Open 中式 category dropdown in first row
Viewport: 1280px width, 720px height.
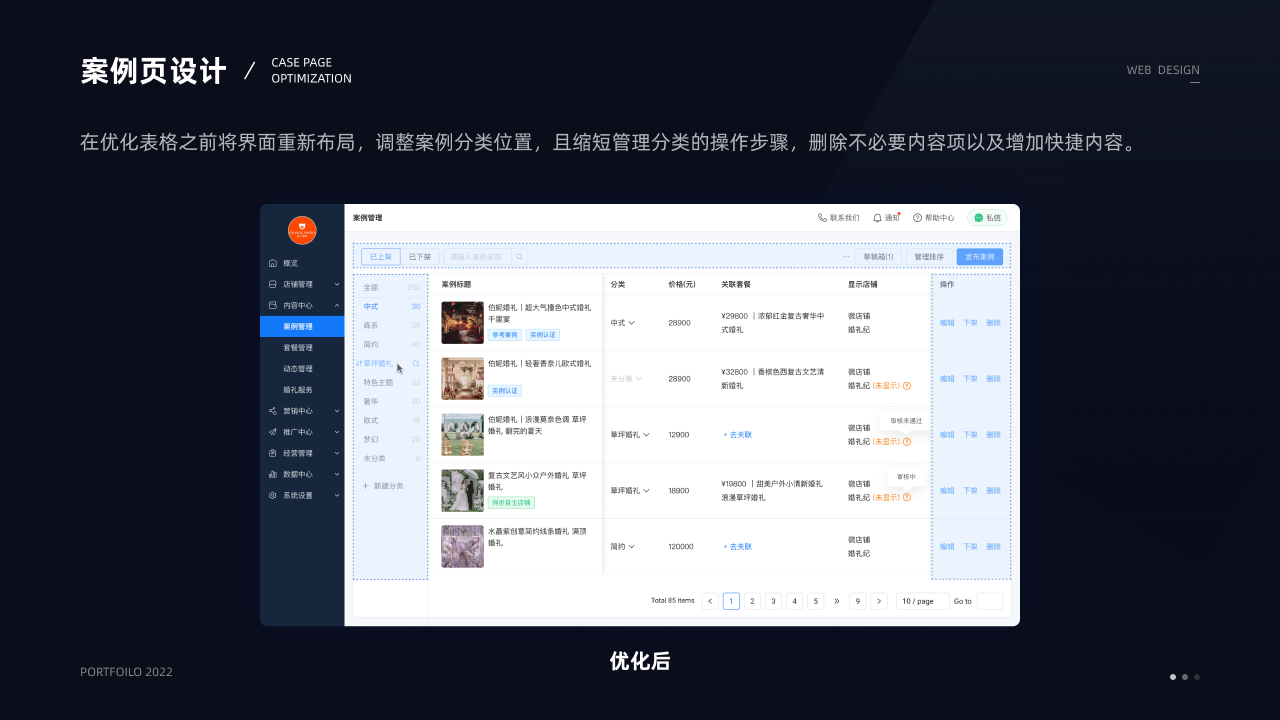[623, 323]
